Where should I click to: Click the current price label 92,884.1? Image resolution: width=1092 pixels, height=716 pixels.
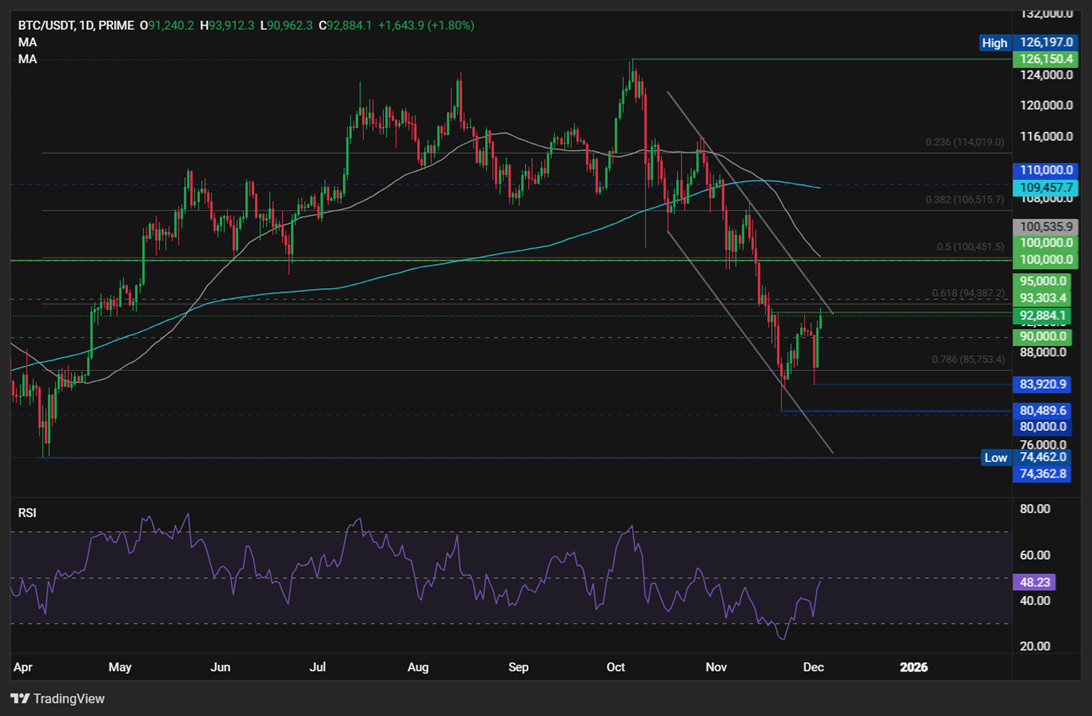coord(1043,315)
